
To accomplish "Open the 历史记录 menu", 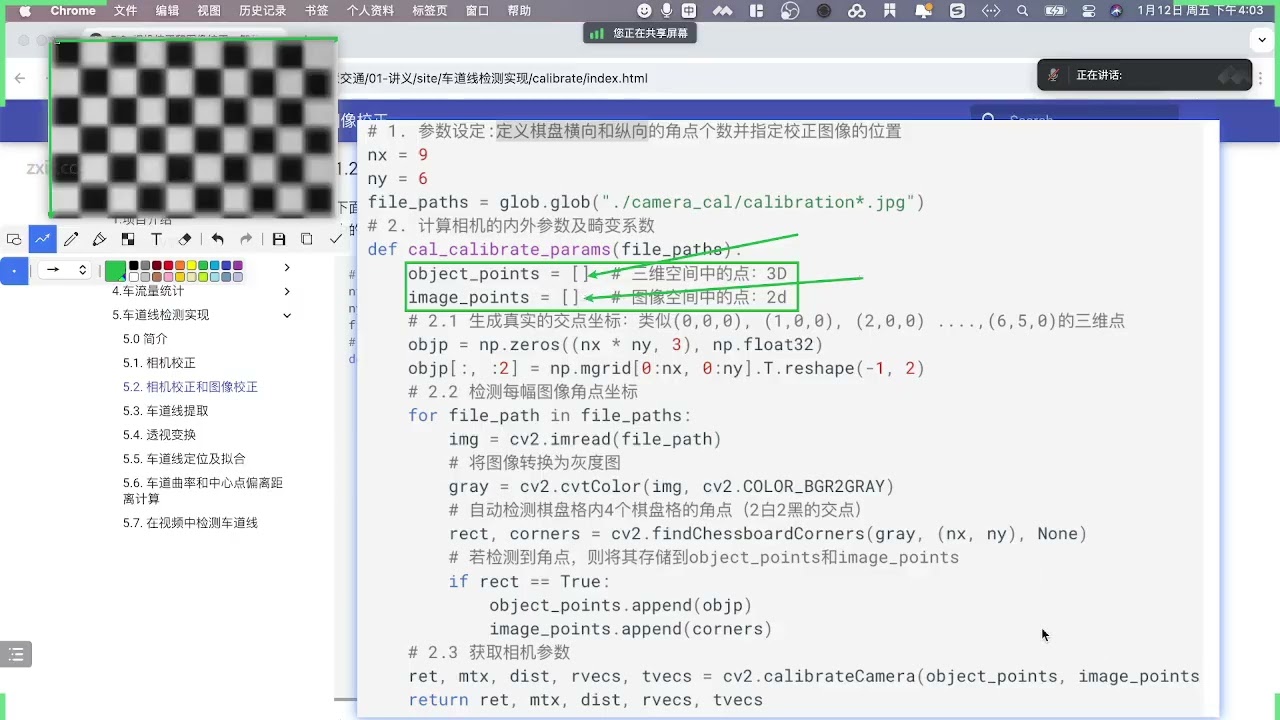I will [263, 11].
